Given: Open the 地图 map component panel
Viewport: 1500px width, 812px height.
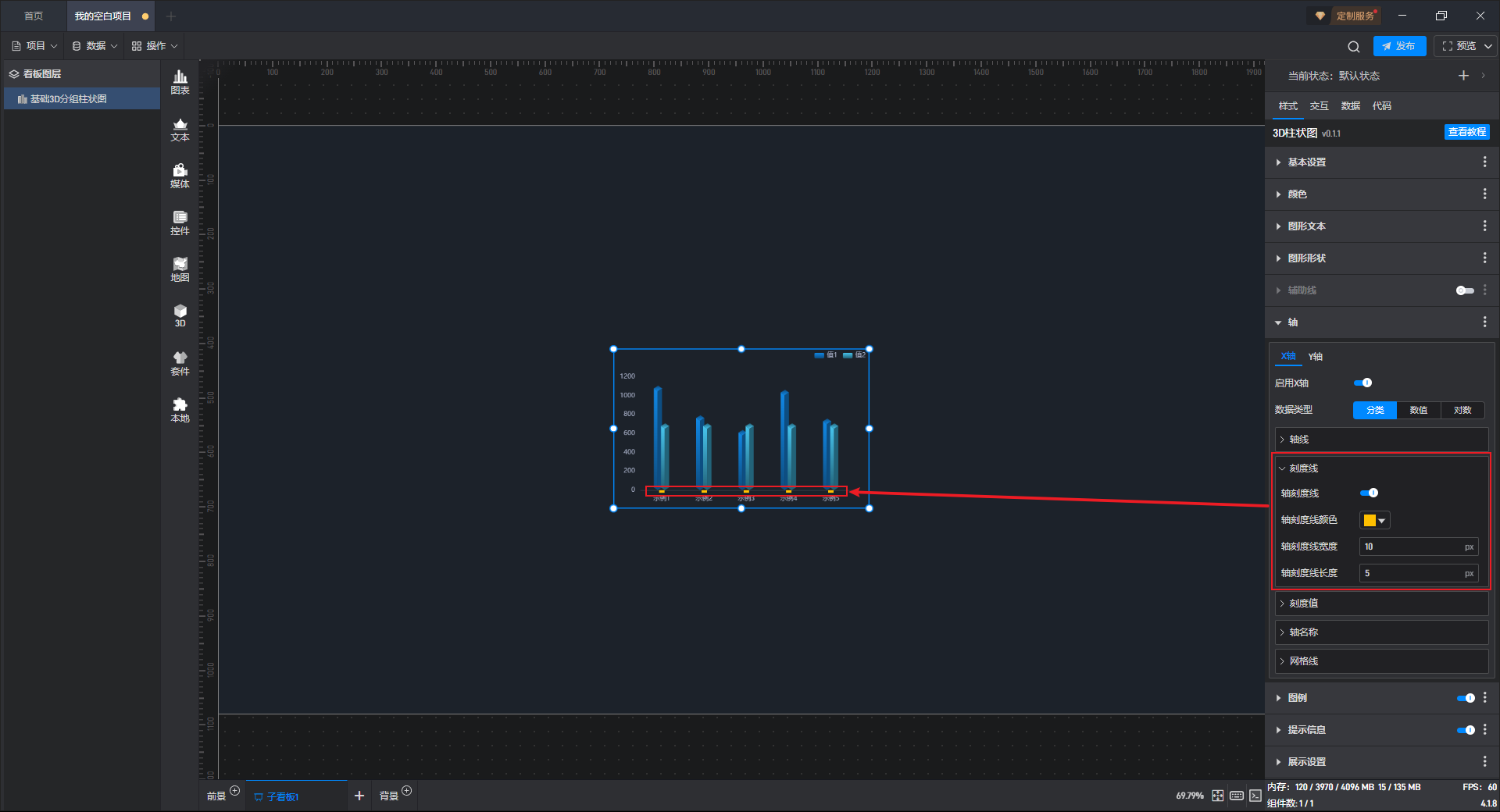Looking at the screenshot, I should coord(180,269).
